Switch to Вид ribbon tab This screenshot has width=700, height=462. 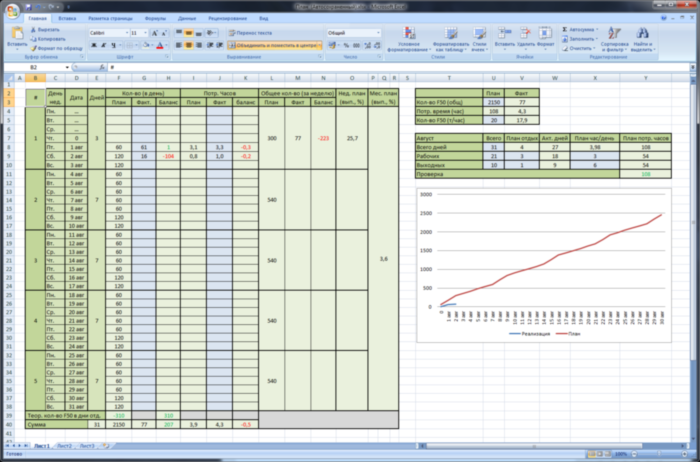(x=263, y=19)
